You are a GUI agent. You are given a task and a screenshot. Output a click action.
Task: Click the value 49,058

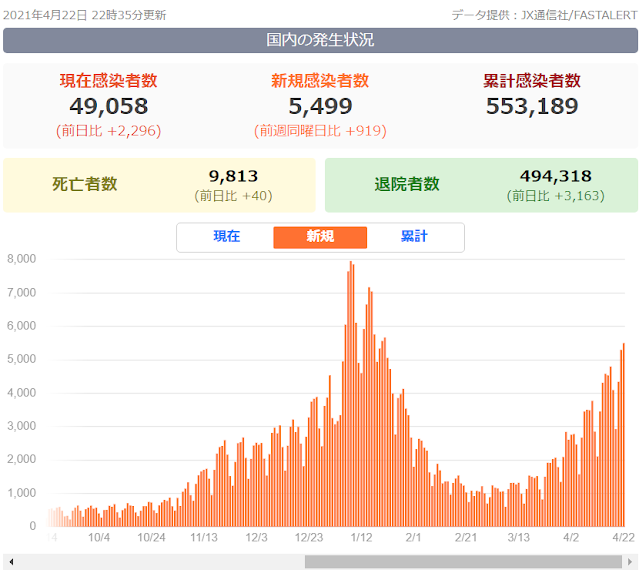[x=108, y=106]
